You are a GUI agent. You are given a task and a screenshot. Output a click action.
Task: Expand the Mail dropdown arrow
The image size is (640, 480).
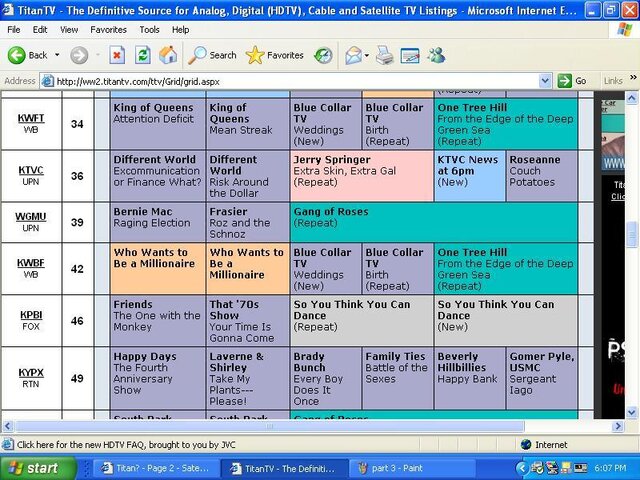pos(367,55)
